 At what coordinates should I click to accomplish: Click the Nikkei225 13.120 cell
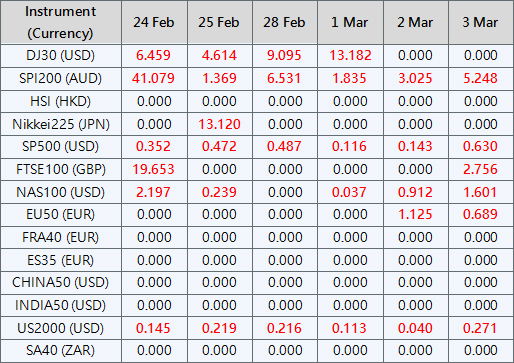tap(219, 124)
